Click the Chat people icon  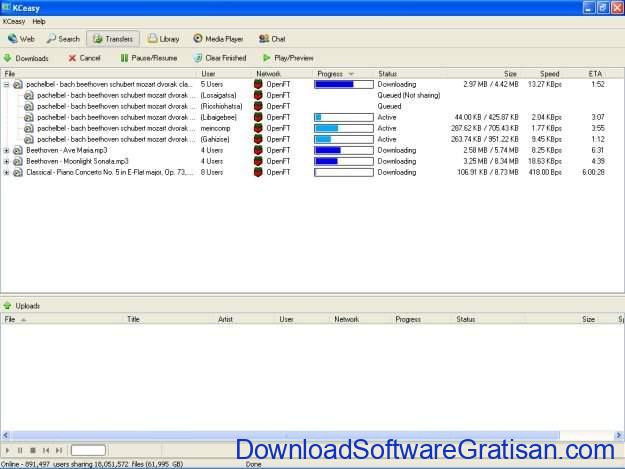pyautogui.click(x=263, y=39)
